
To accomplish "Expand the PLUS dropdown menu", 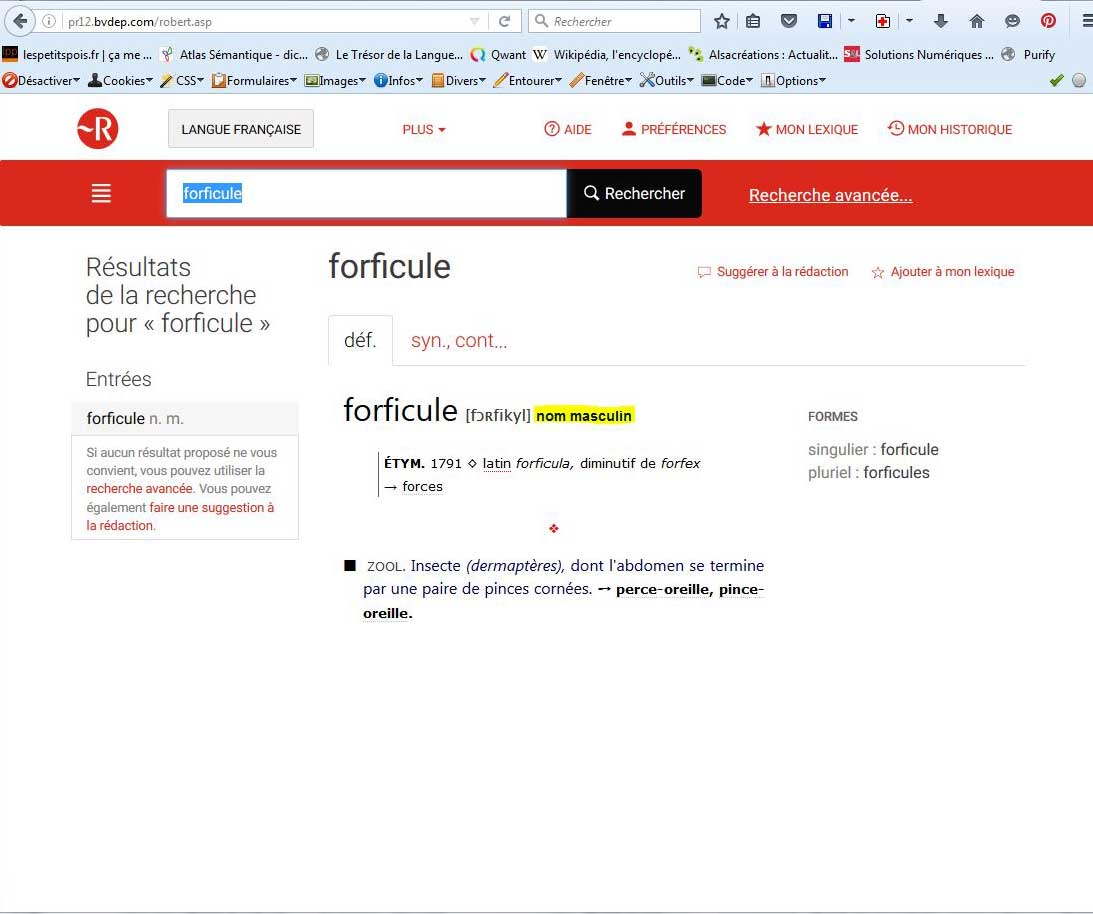I will coord(424,129).
